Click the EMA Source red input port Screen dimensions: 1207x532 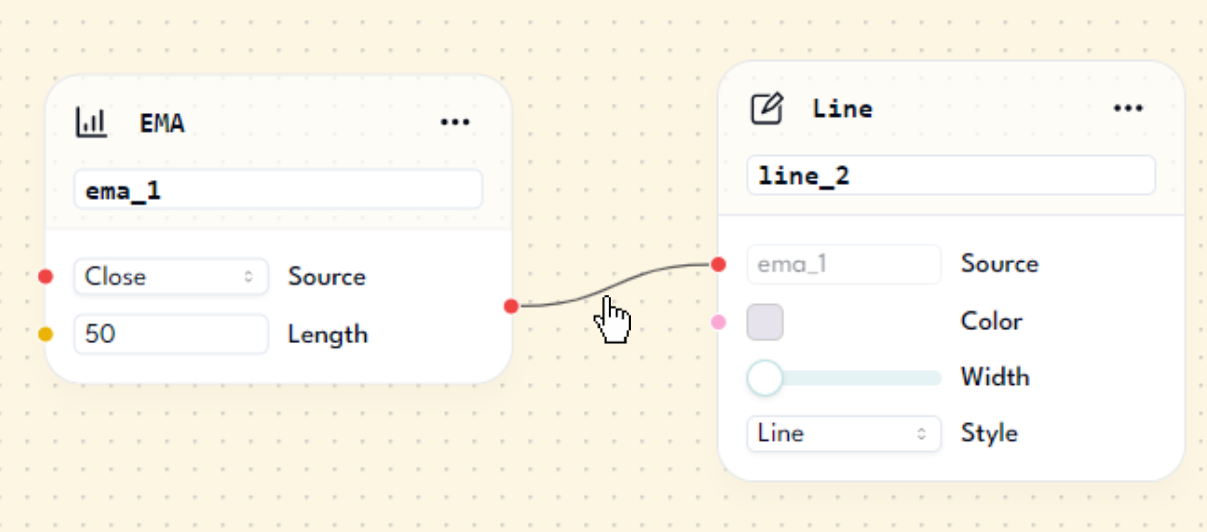pyautogui.click(x=45, y=277)
